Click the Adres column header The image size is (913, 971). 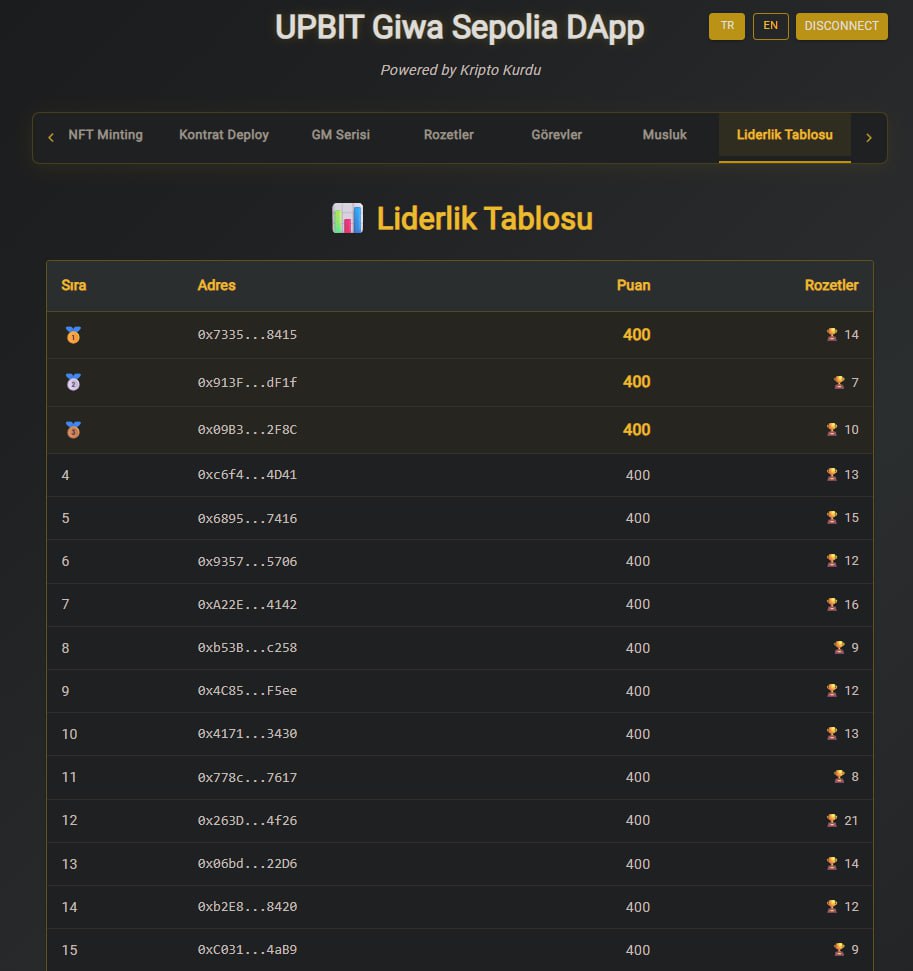[216, 285]
